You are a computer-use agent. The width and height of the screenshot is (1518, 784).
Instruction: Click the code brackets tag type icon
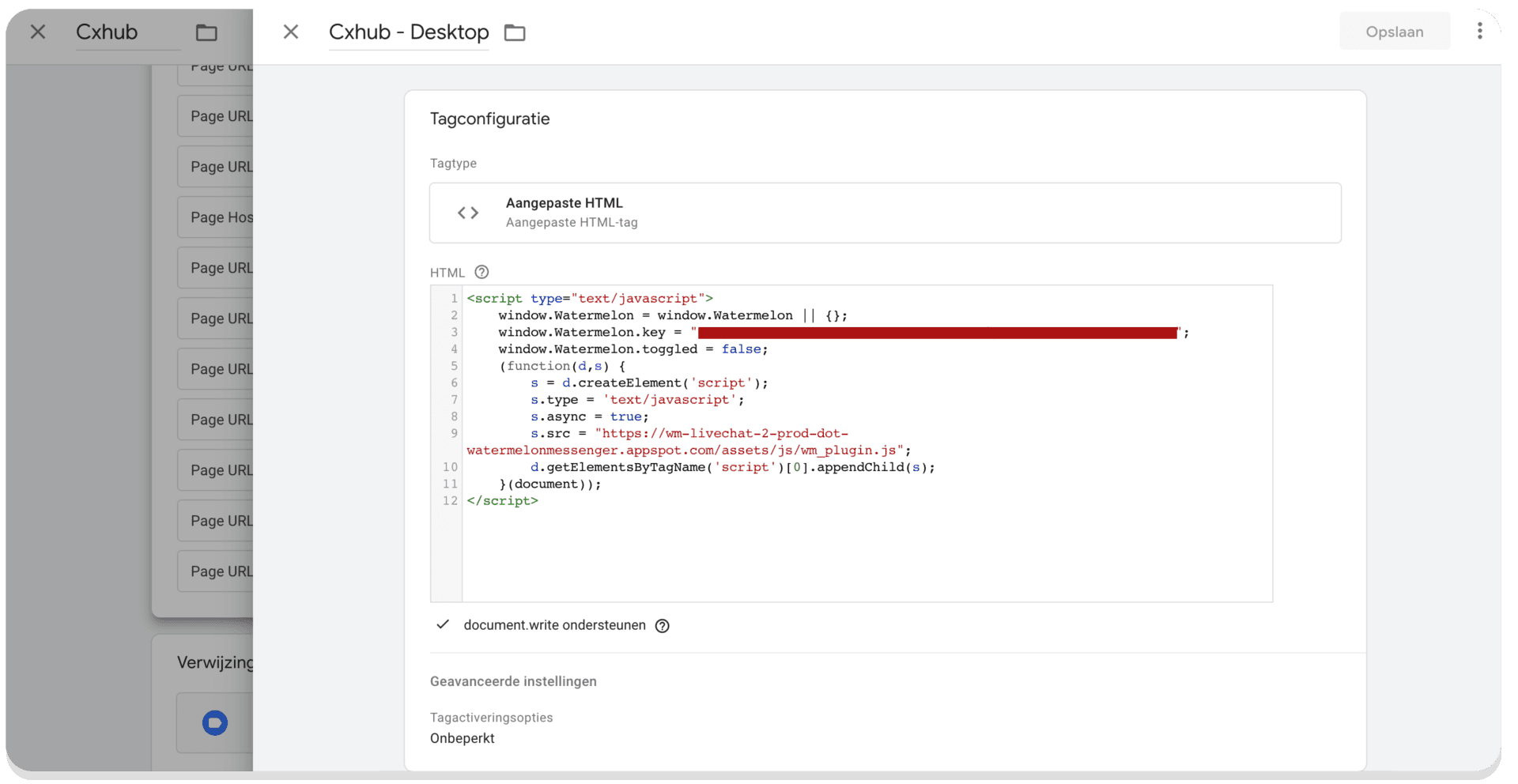[x=468, y=213]
